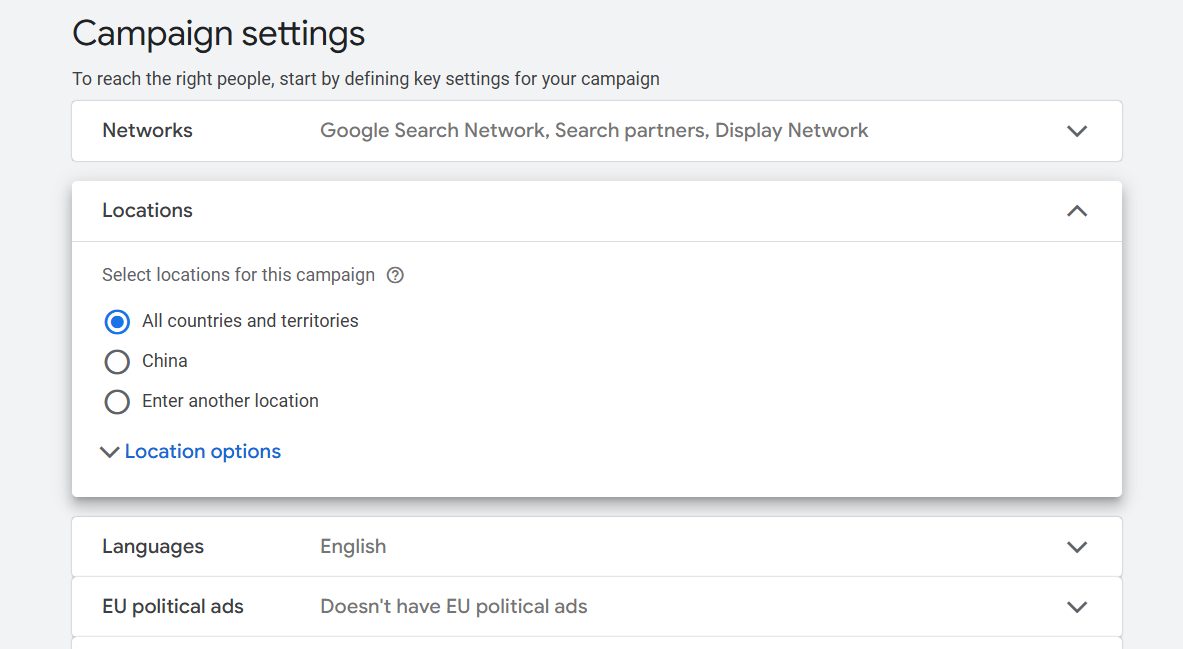Click the All countries and territories label
Viewport: 1183px width, 649px height.
250,321
